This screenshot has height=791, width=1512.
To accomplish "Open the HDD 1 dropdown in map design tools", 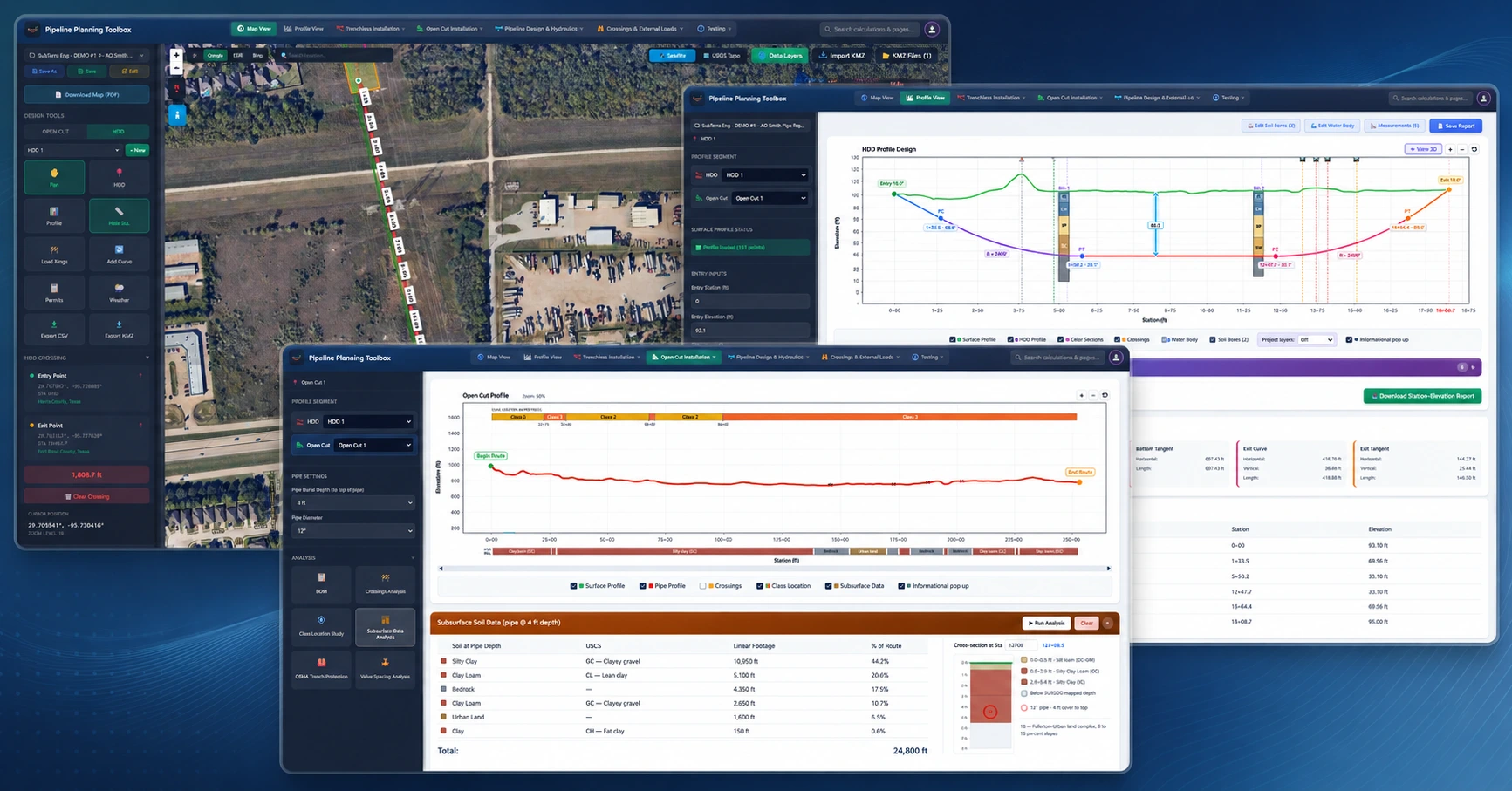I will click(x=73, y=150).
